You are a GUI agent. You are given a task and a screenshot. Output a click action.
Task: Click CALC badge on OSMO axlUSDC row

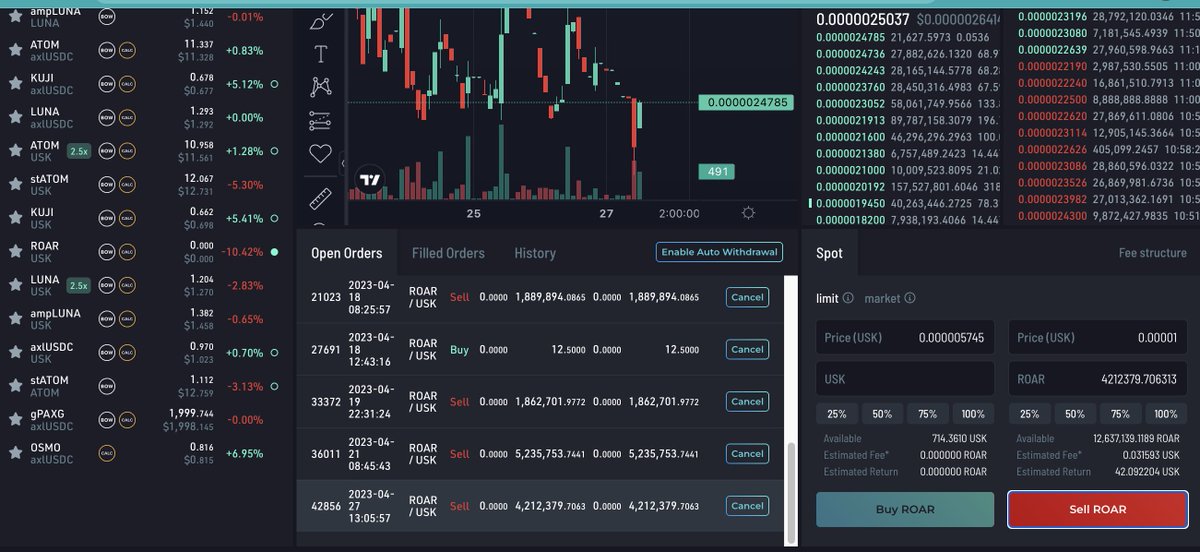(x=107, y=453)
